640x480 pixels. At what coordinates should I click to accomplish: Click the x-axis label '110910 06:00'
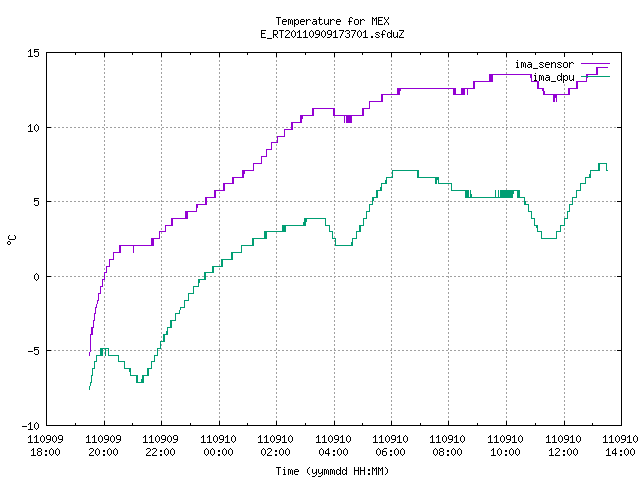[391, 446]
